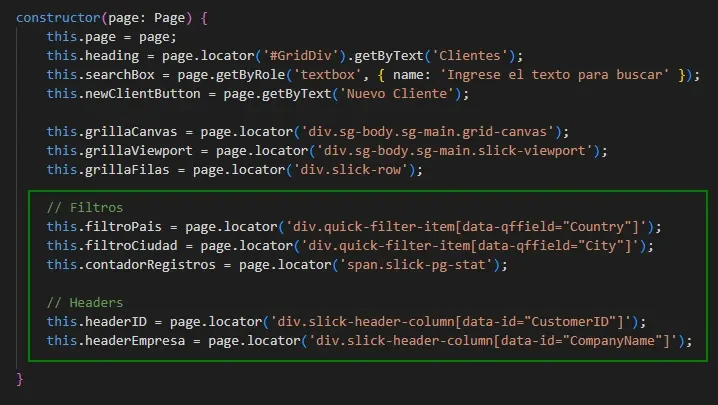Click the headerEmpresa property name
The image size is (718, 405).
tap(135, 341)
